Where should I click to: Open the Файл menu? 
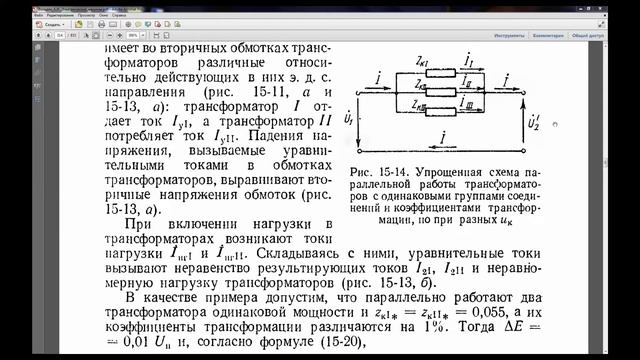click(39, 16)
